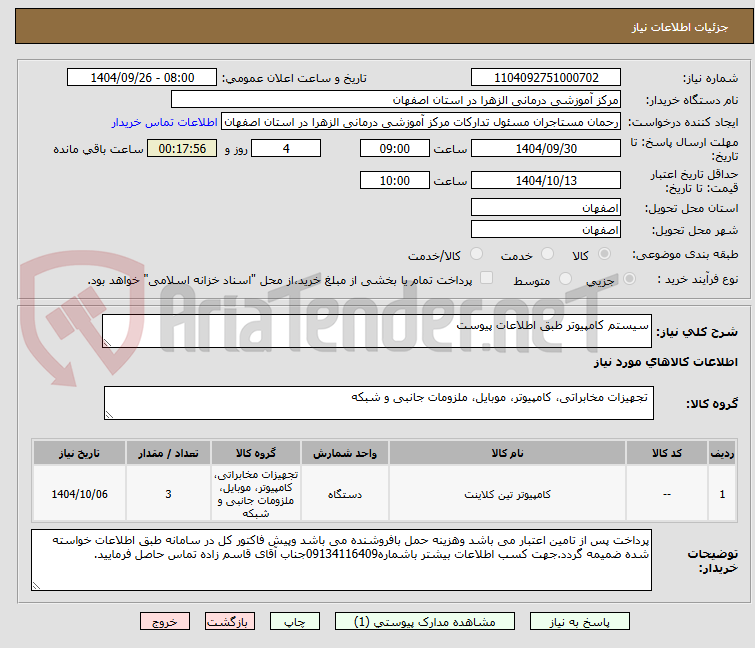Click the delivery city field اصفهان
The image size is (755, 648).
546,230
